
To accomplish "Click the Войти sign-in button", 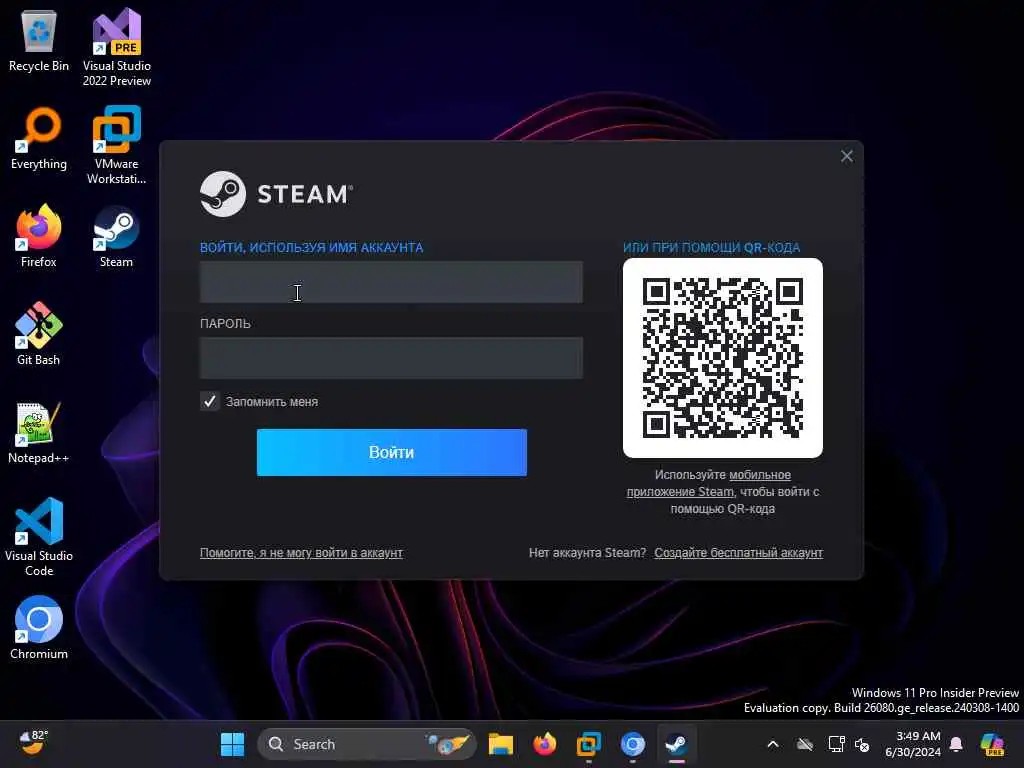I will pos(392,453).
